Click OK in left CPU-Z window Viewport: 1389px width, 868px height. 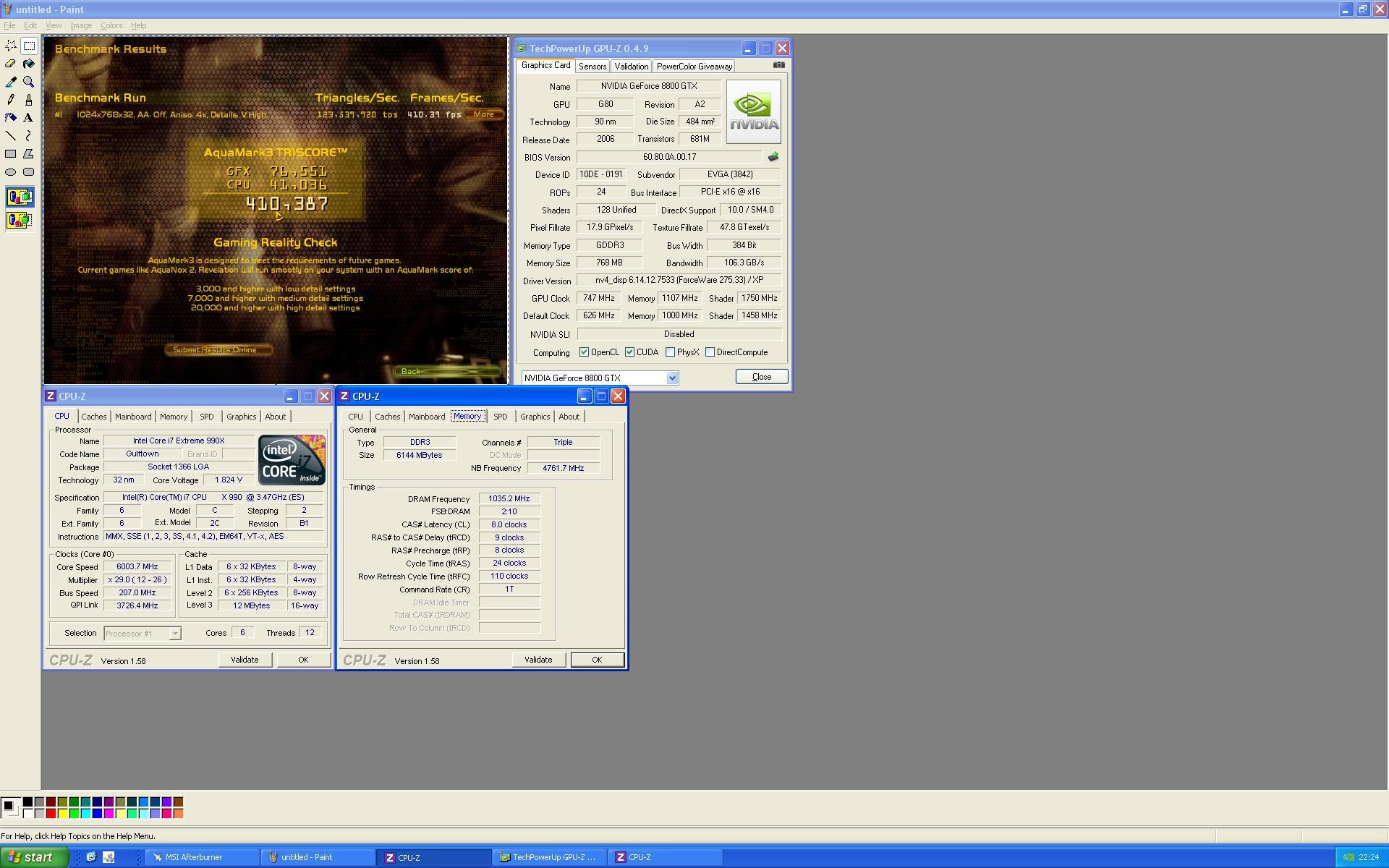pos(303,660)
